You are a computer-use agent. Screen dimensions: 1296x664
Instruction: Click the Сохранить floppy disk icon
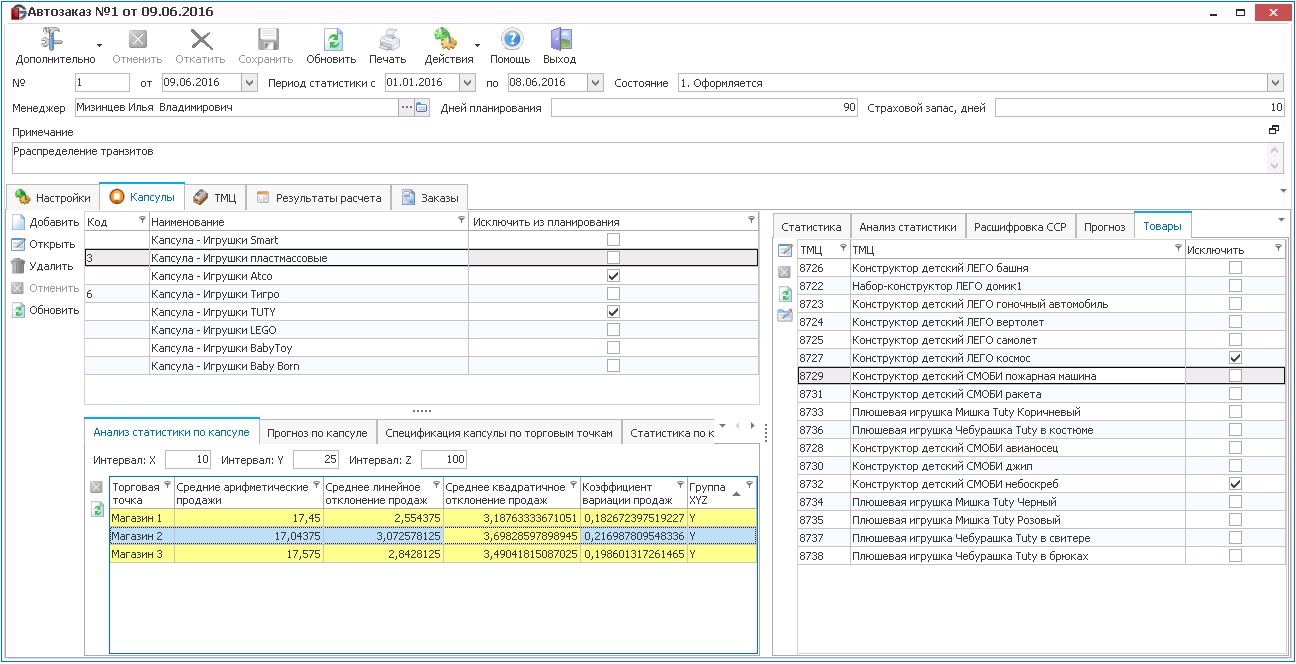pyautogui.click(x=267, y=39)
